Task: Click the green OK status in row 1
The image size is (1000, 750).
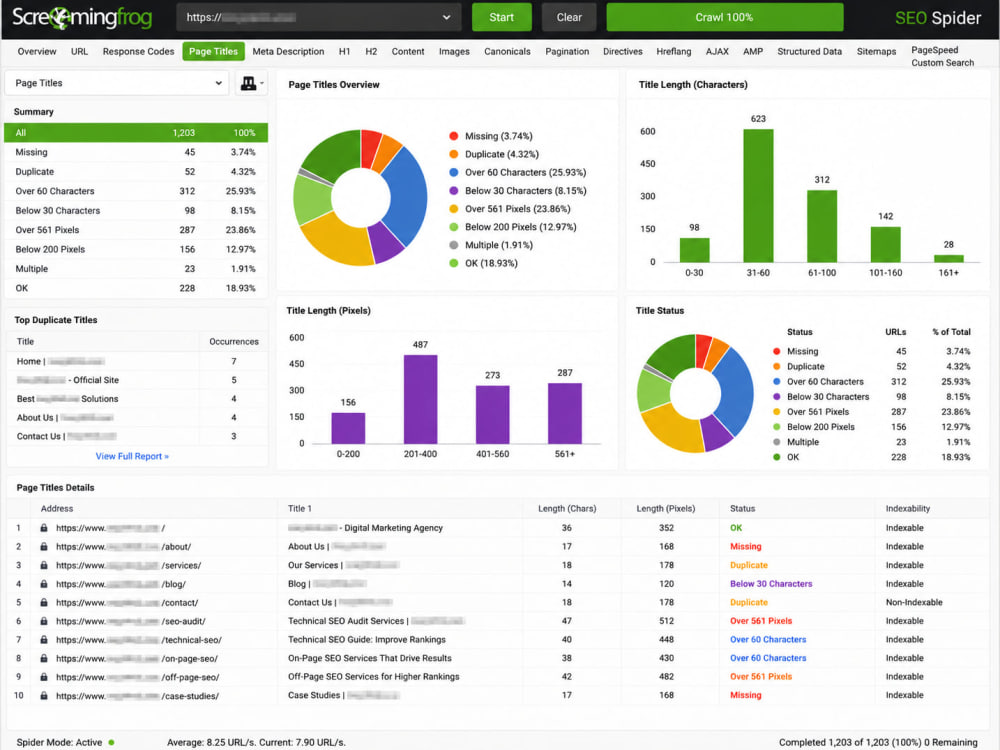Action: click(x=736, y=528)
